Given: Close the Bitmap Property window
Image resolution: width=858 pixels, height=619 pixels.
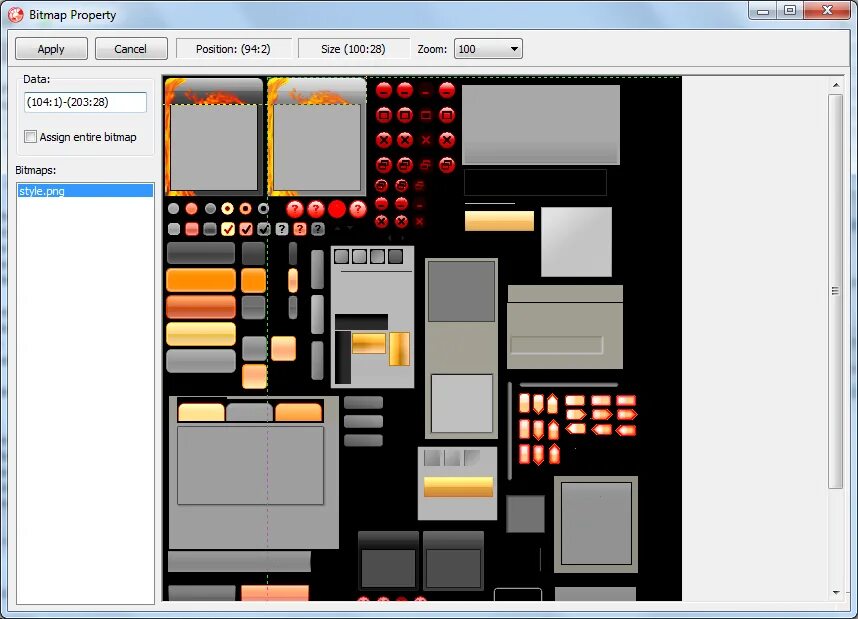Looking at the screenshot, I should coord(827,10).
